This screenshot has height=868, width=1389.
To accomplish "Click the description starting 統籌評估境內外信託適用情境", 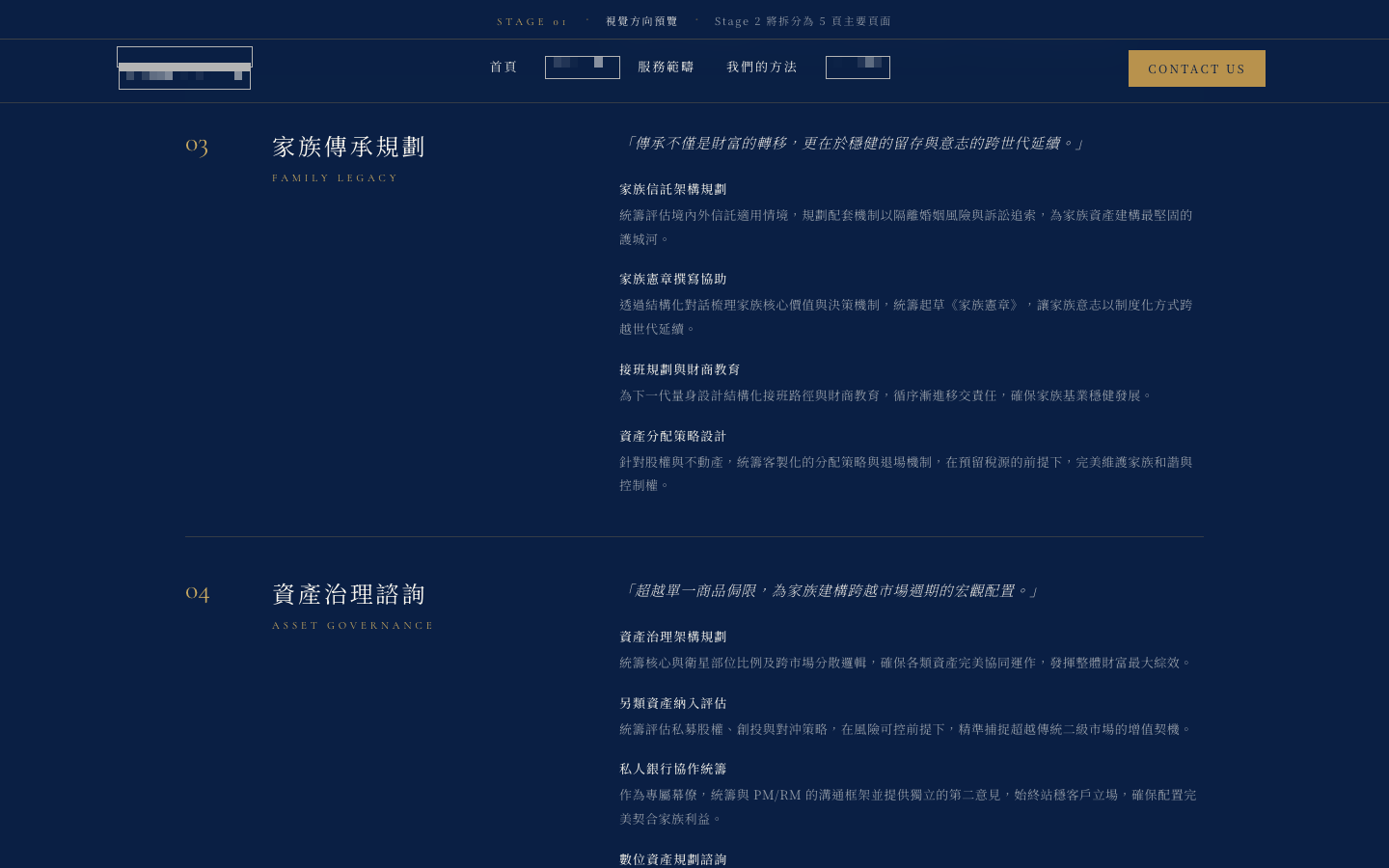I will tap(907, 227).
